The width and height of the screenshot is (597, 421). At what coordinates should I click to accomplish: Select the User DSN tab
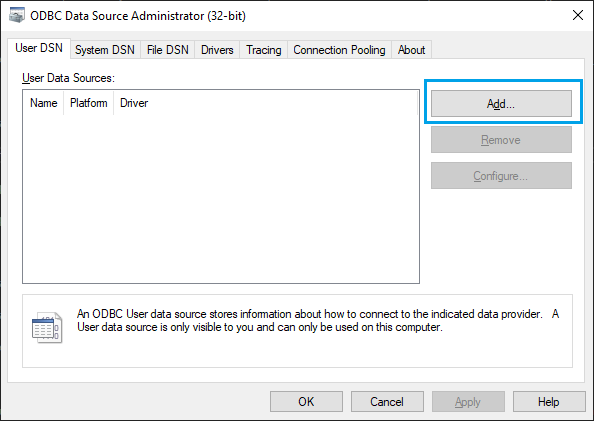tap(39, 48)
